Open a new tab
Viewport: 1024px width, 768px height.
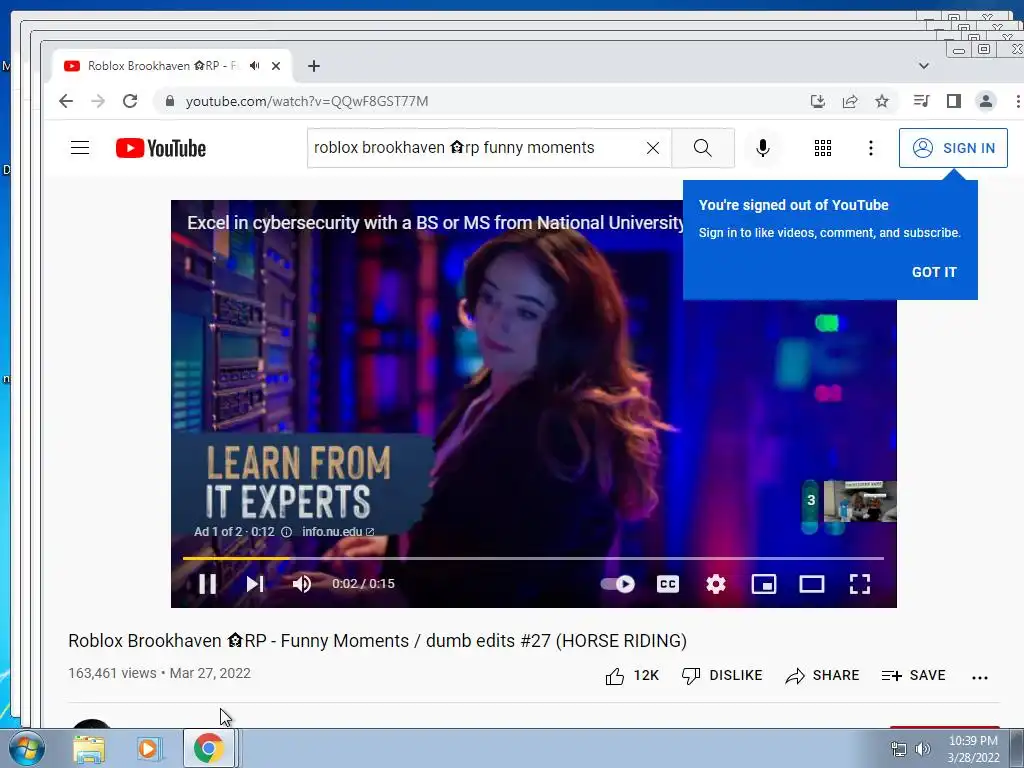click(x=314, y=66)
